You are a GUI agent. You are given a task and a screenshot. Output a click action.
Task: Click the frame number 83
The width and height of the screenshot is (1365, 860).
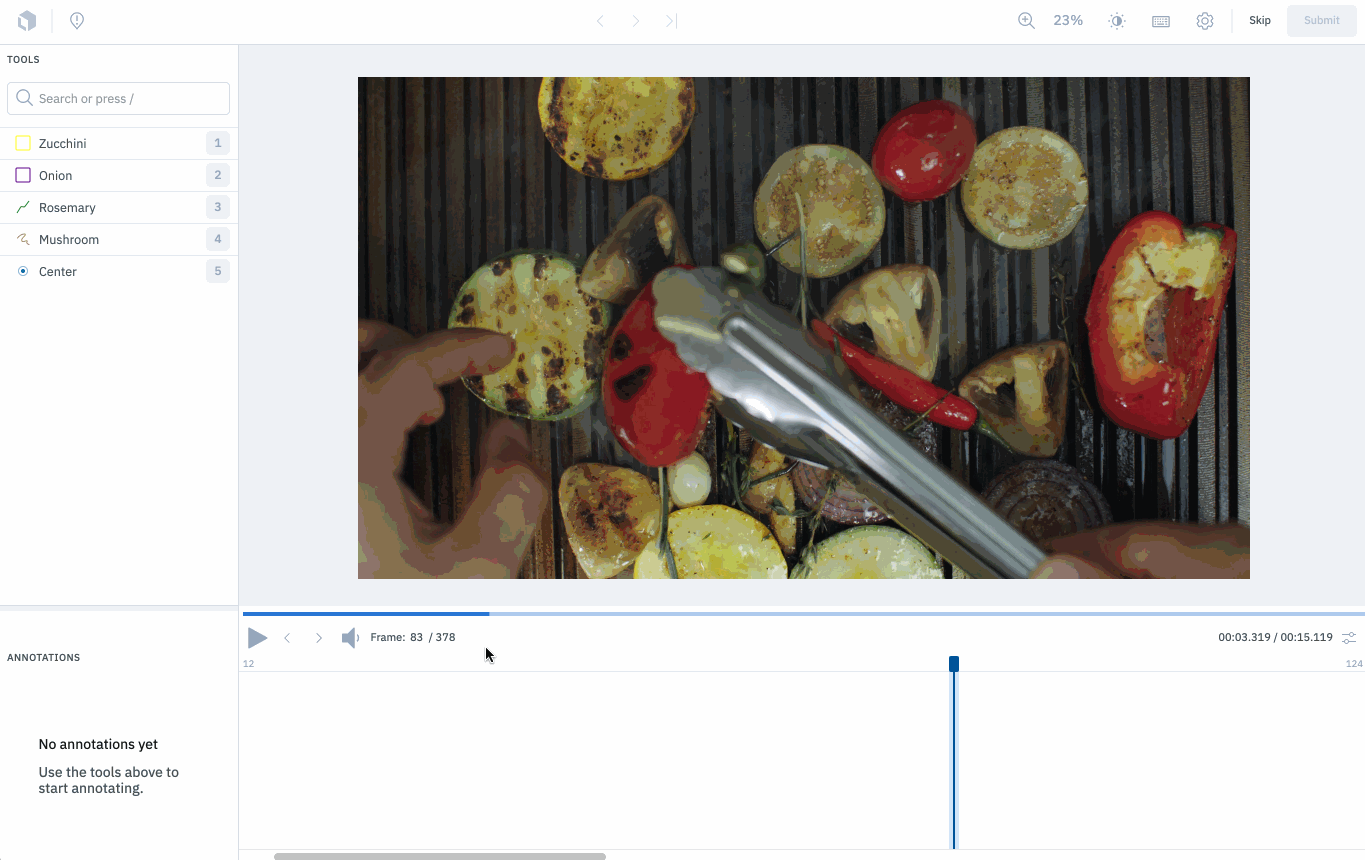click(416, 637)
